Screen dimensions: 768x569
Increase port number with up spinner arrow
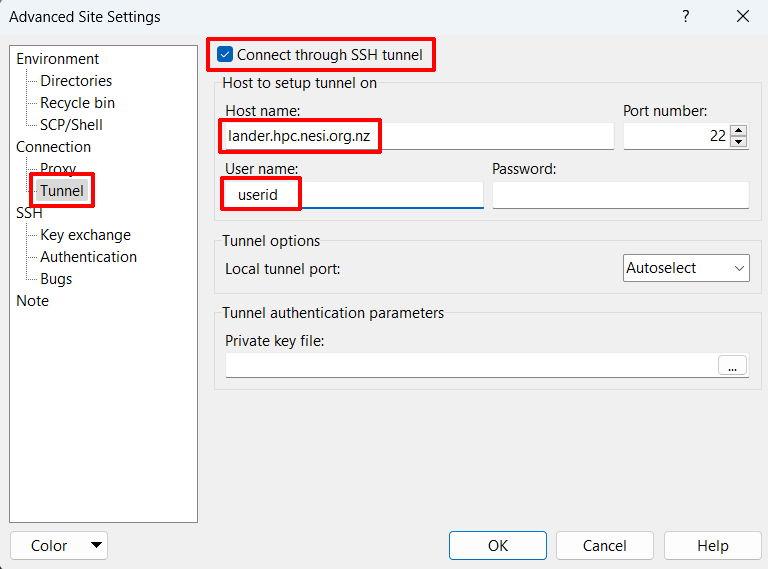[x=739, y=130]
